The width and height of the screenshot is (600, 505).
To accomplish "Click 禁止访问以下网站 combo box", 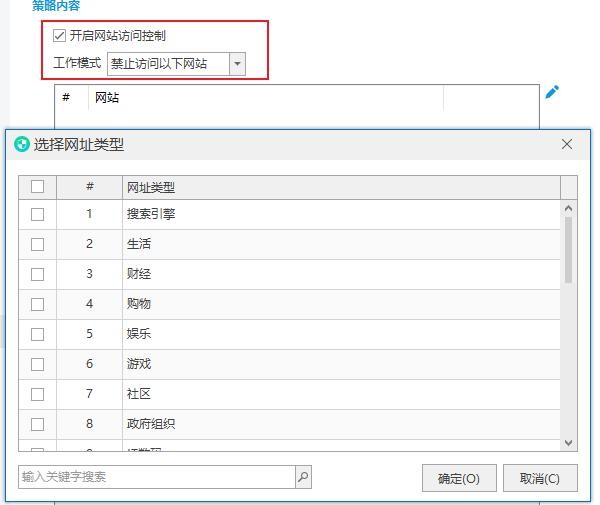I will click(168, 64).
